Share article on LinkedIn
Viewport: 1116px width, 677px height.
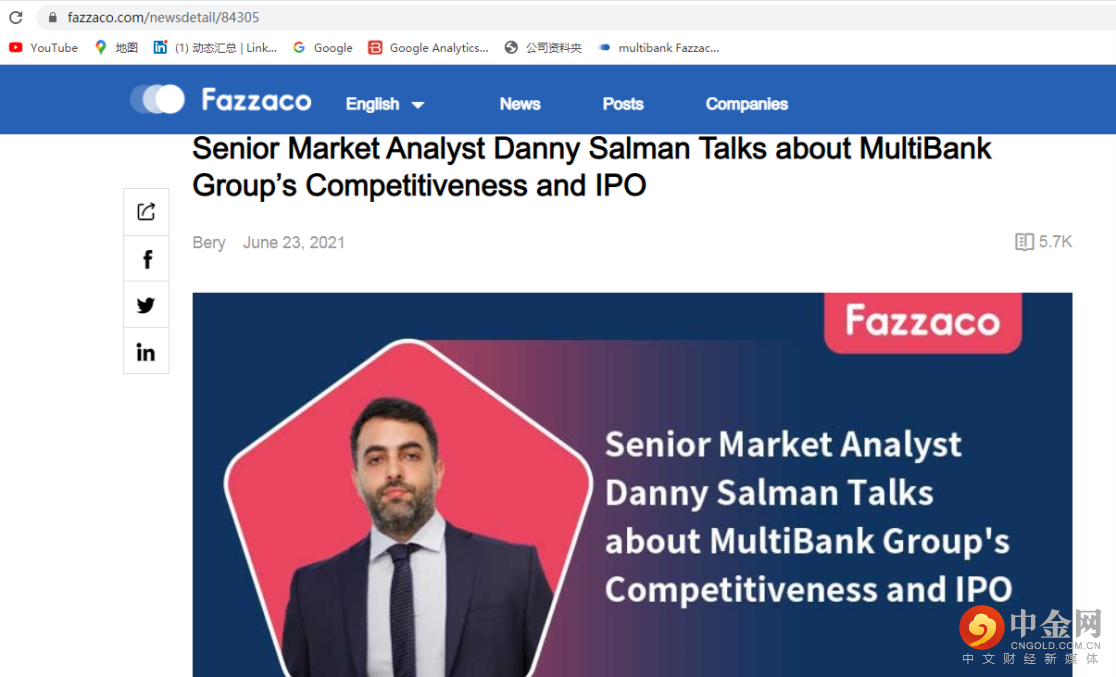[x=146, y=352]
